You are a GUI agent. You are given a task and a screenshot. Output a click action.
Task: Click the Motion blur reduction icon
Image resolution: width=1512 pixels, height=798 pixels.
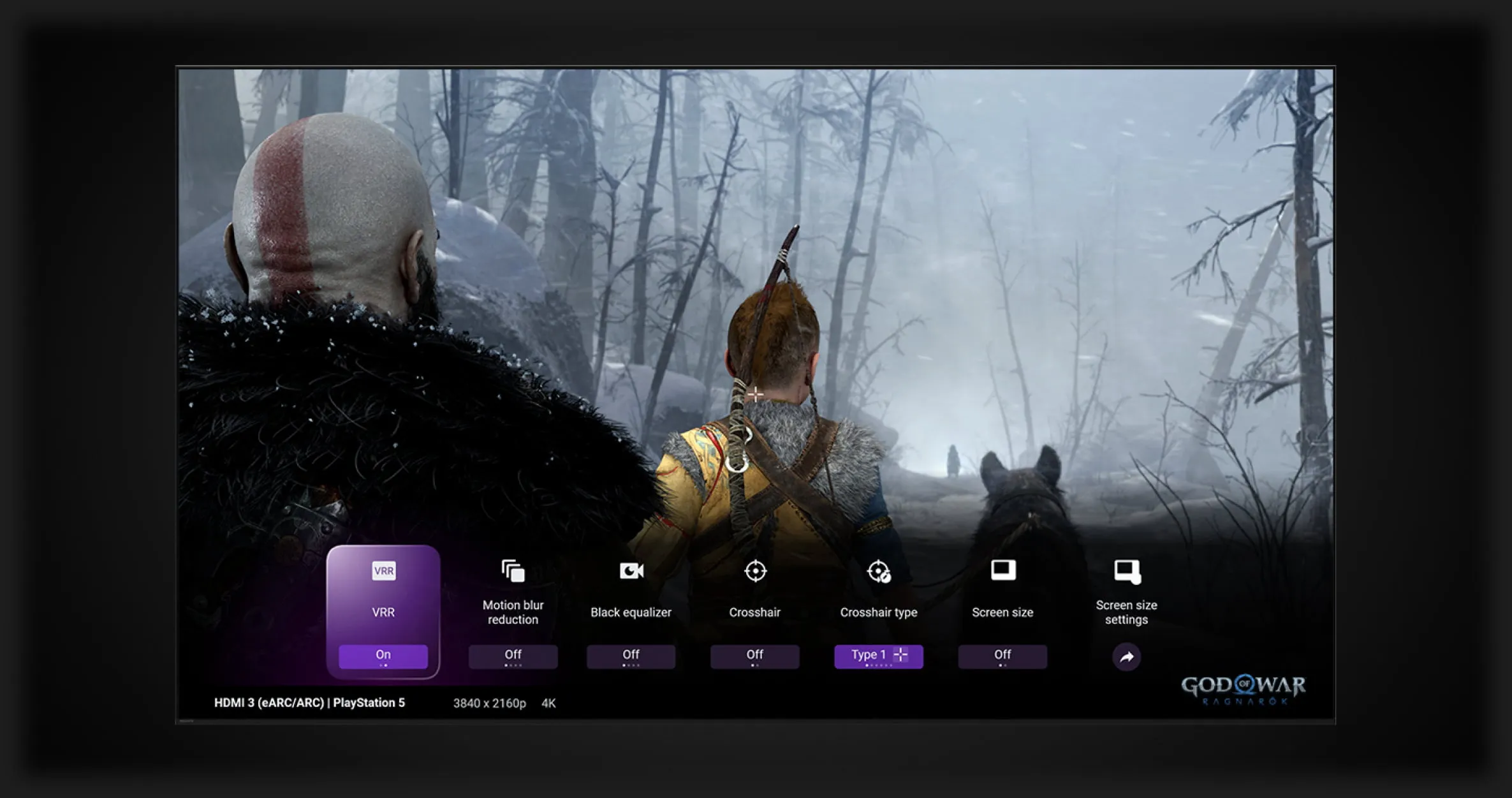tap(513, 570)
